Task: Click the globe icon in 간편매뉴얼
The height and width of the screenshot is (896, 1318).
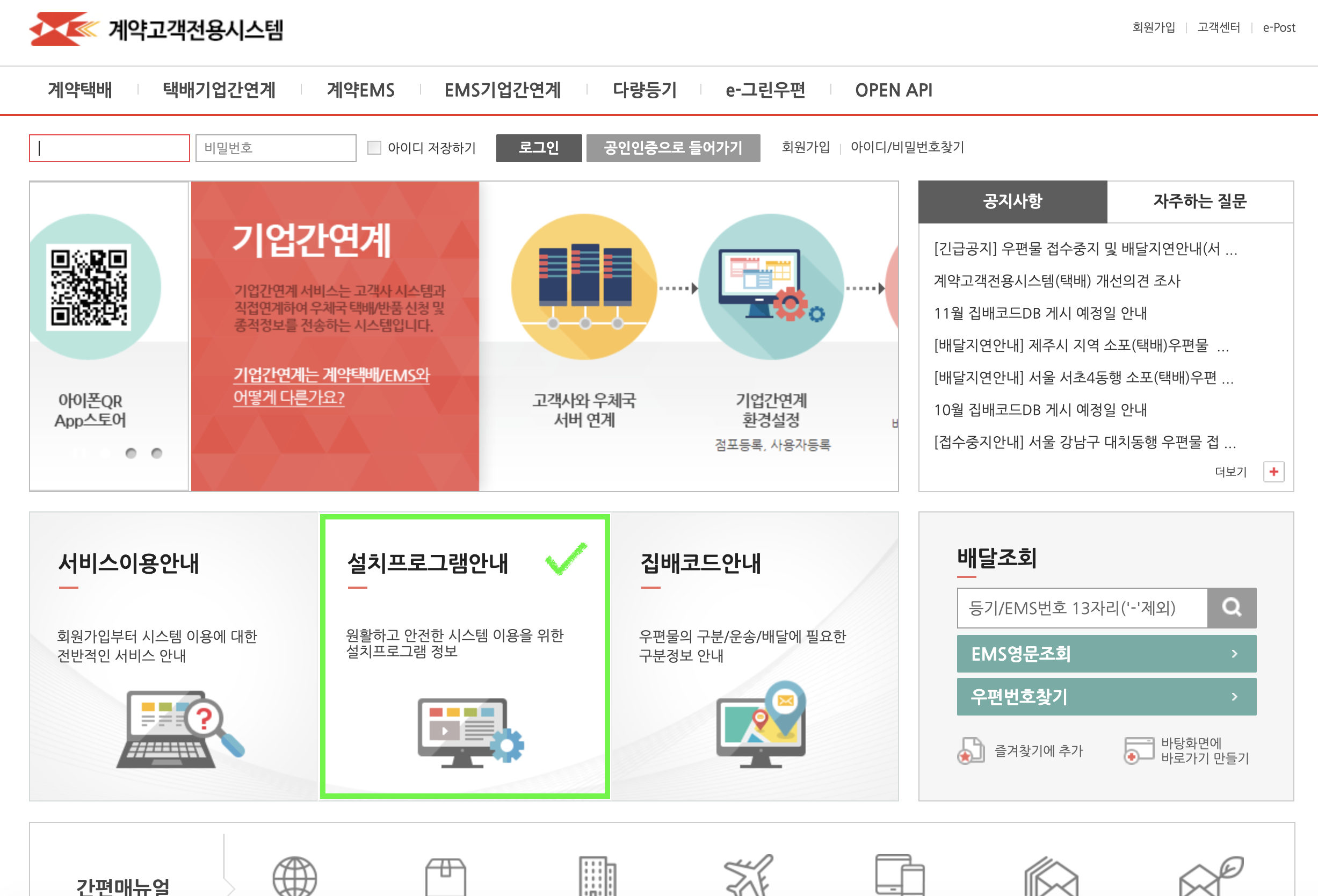Action: coord(294,876)
